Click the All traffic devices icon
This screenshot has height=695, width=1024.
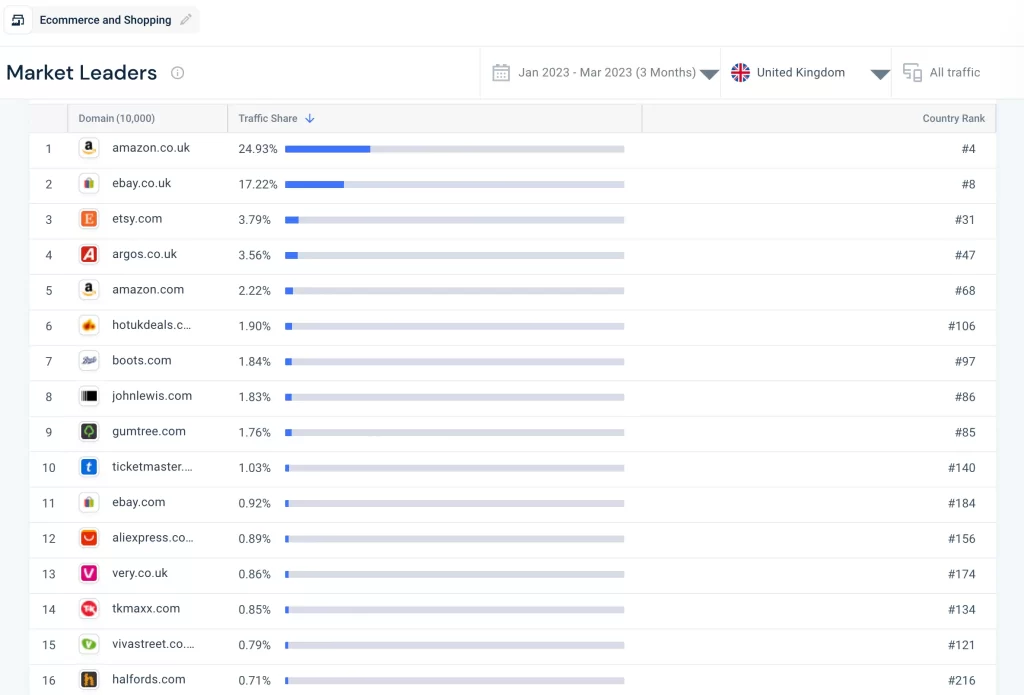[x=912, y=73]
